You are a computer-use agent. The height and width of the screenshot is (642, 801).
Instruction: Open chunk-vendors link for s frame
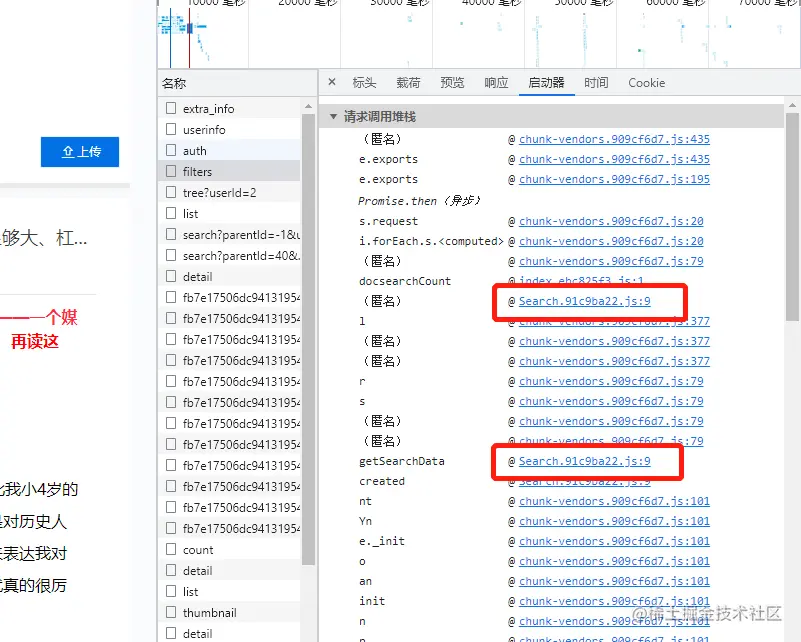[x=611, y=401]
